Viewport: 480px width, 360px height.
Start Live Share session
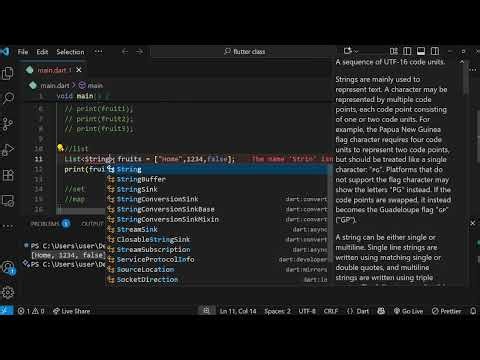71,311
